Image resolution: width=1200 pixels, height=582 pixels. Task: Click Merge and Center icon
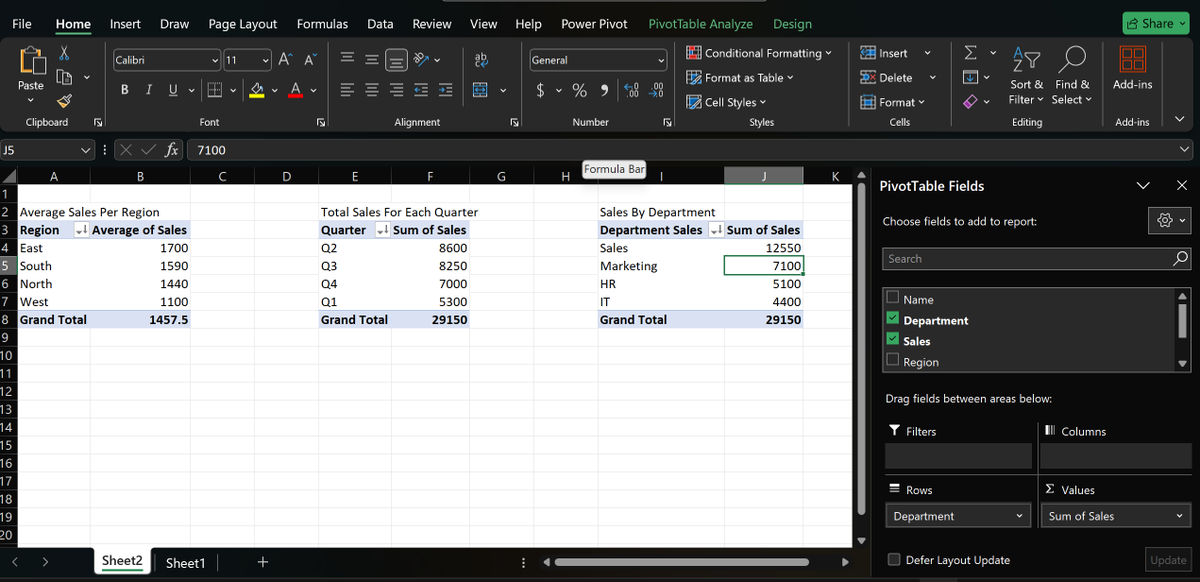click(x=479, y=90)
